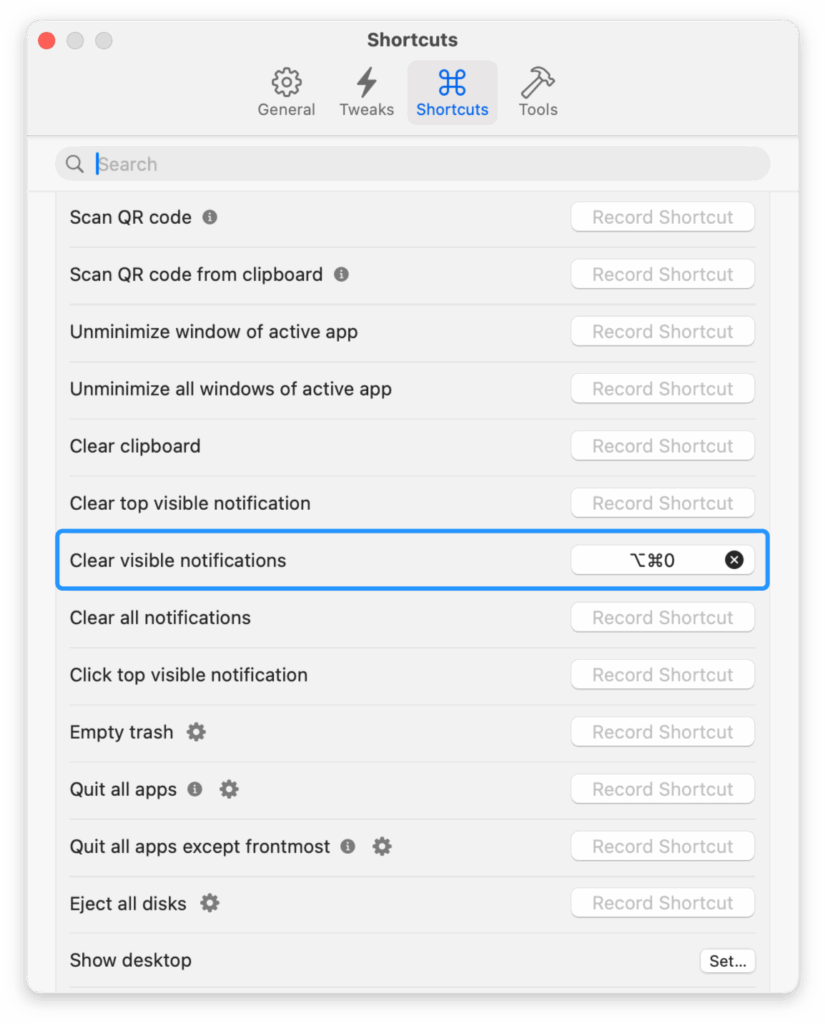The height and width of the screenshot is (1024, 825).
Task: Click the info icon next to Quit all apps
Action: point(195,789)
